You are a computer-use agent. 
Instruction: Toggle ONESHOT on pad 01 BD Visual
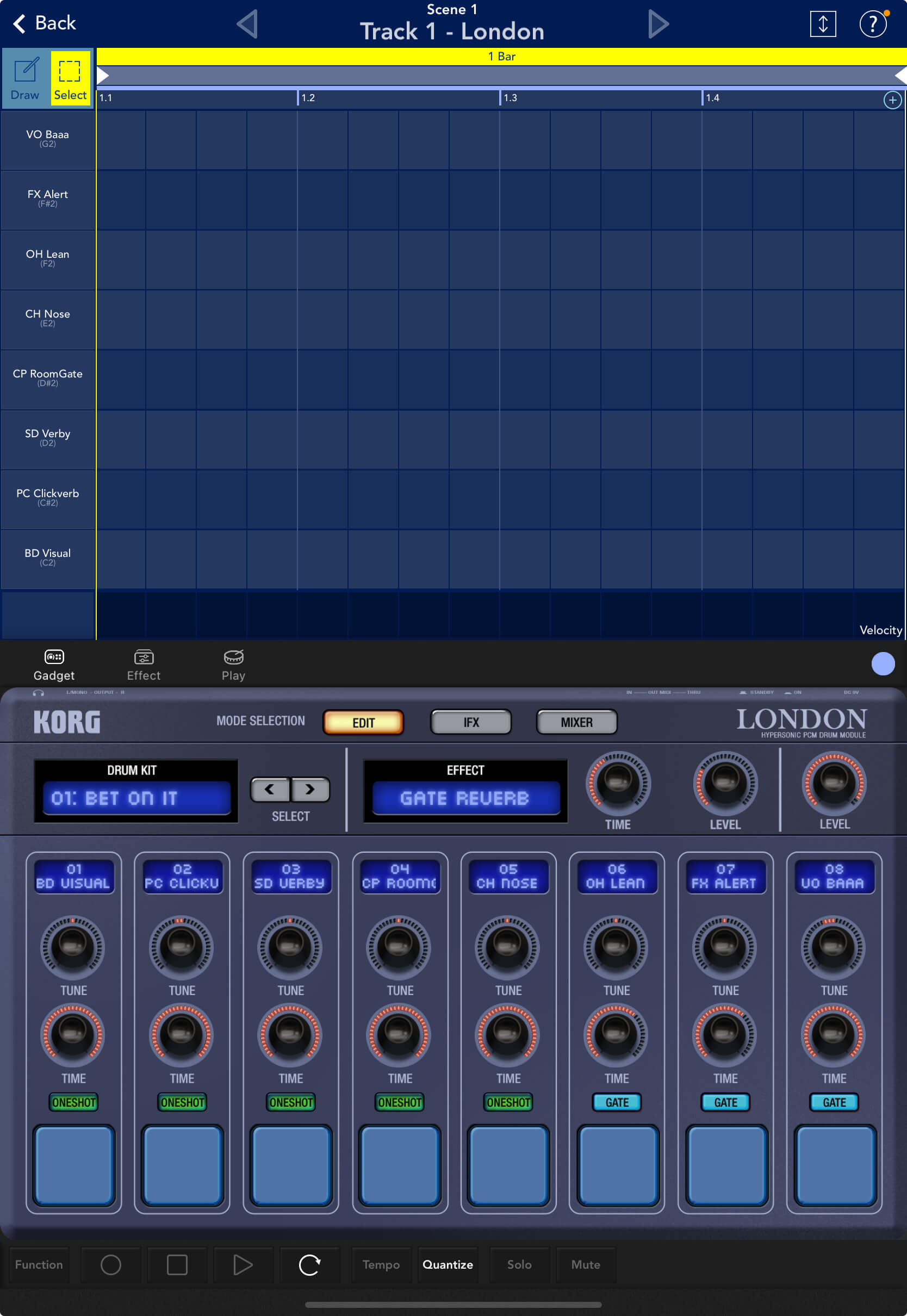pos(73,1102)
